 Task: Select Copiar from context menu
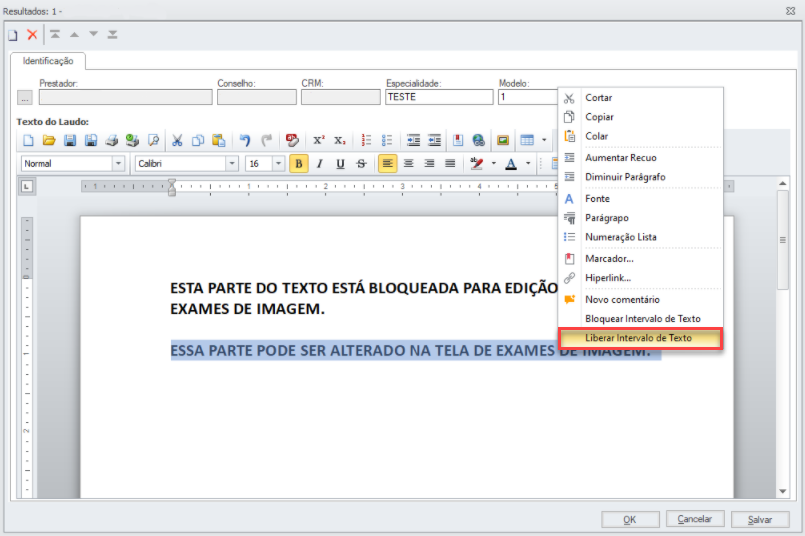pyautogui.click(x=641, y=117)
